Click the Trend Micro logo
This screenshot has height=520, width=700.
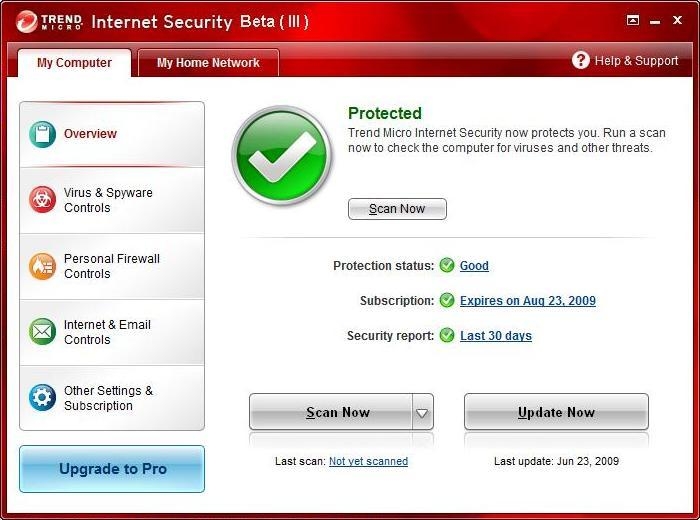(x=49, y=21)
